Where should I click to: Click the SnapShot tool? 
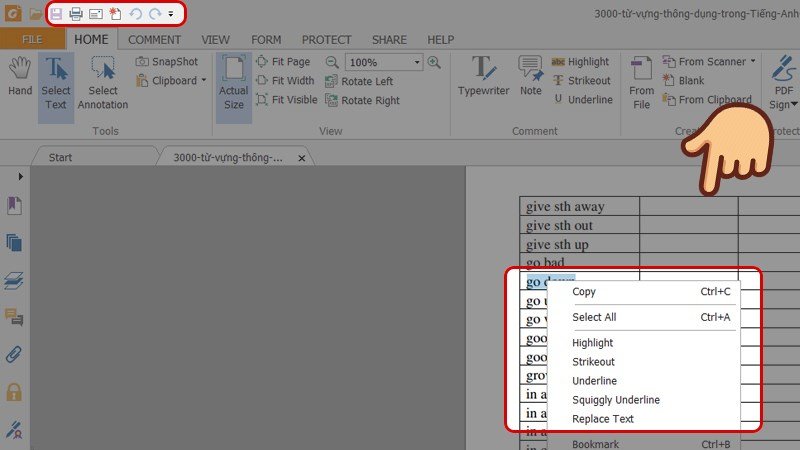[167, 62]
